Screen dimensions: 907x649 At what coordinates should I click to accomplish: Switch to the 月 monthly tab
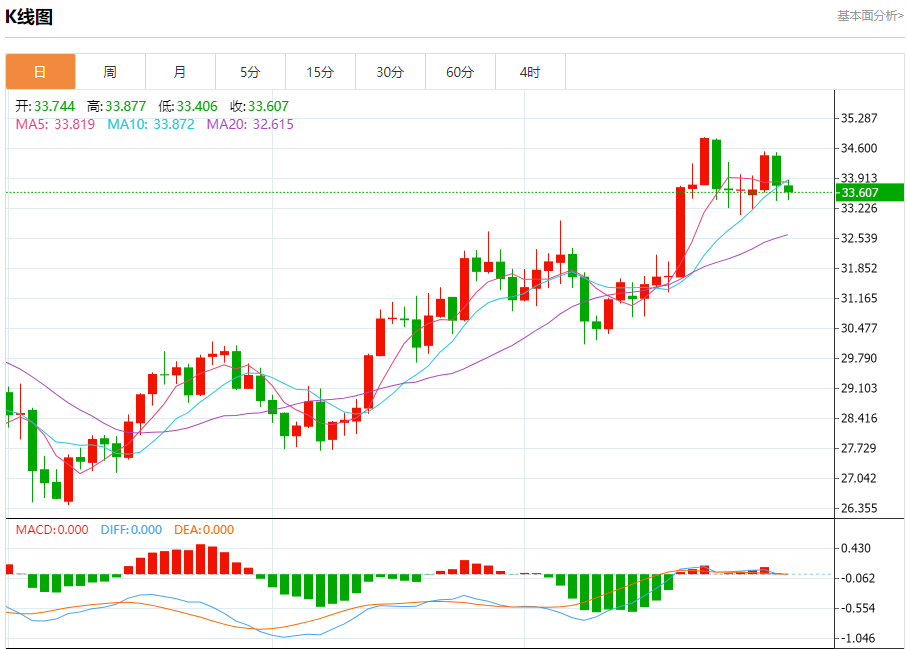coord(180,72)
